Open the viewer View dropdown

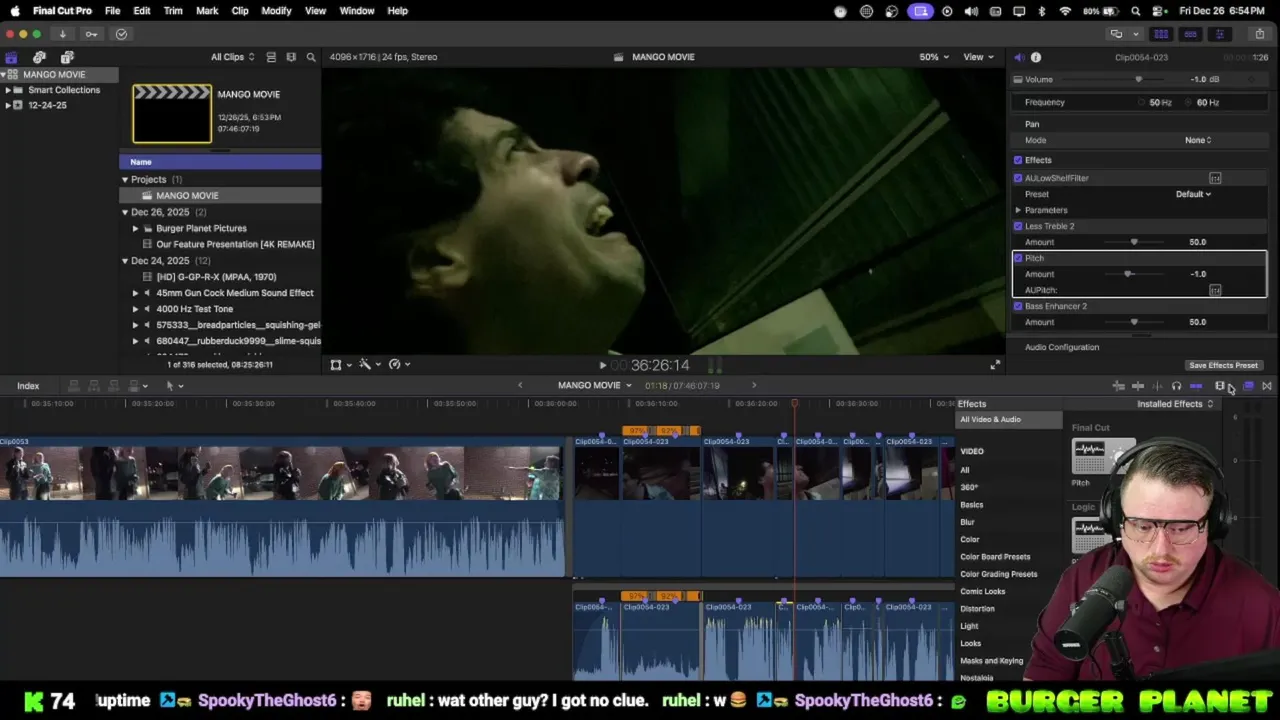pyautogui.click(x=977, y=57)
